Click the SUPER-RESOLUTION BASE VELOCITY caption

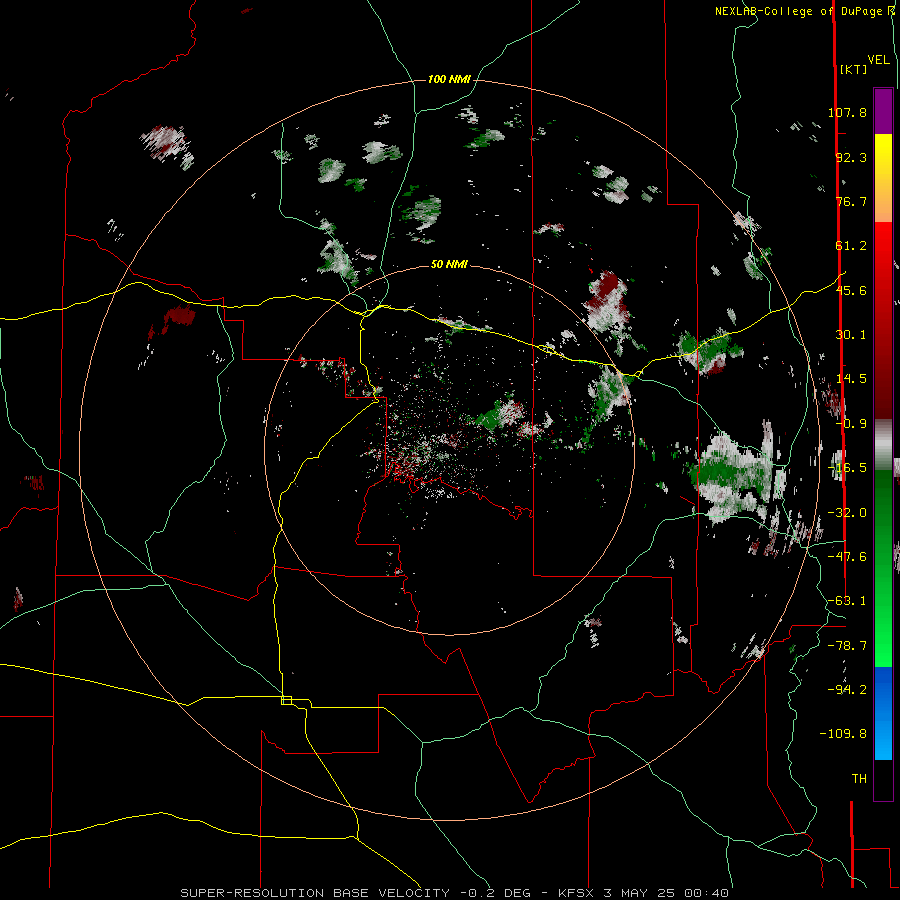tap(315, 893)
